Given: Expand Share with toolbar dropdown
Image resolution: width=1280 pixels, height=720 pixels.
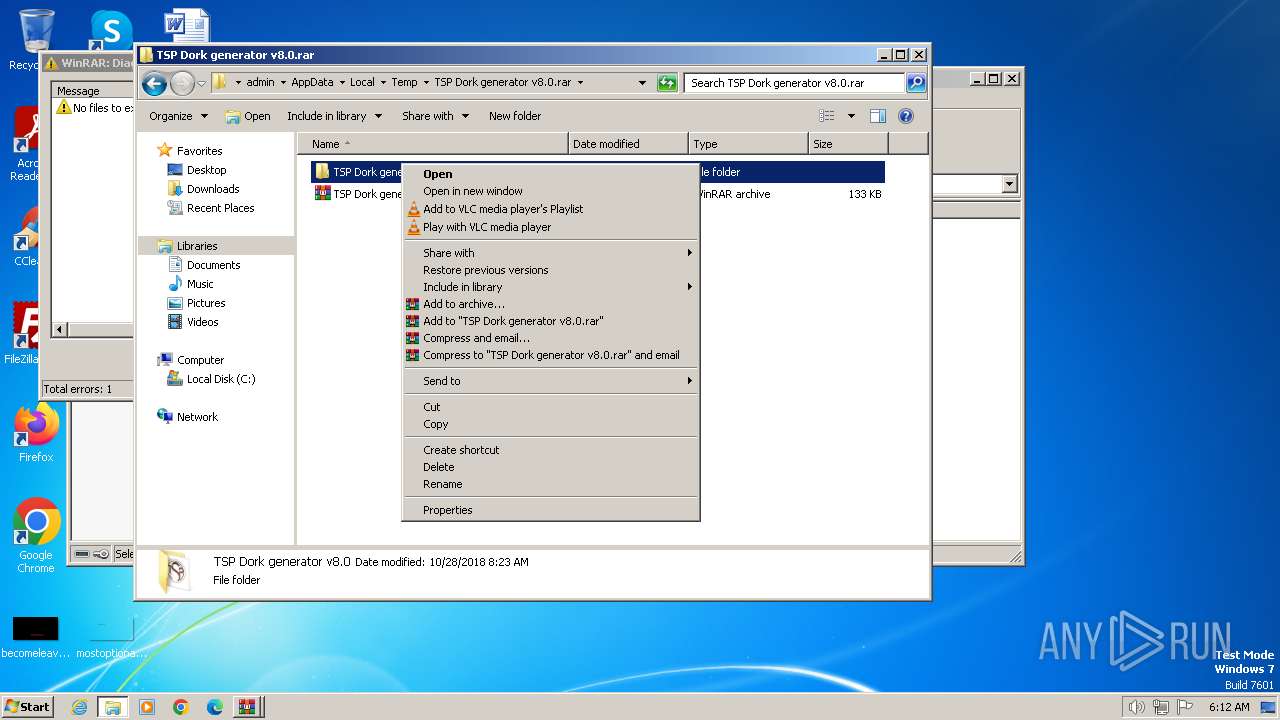Looking at the screenshot, I should (x=435, y=116).
